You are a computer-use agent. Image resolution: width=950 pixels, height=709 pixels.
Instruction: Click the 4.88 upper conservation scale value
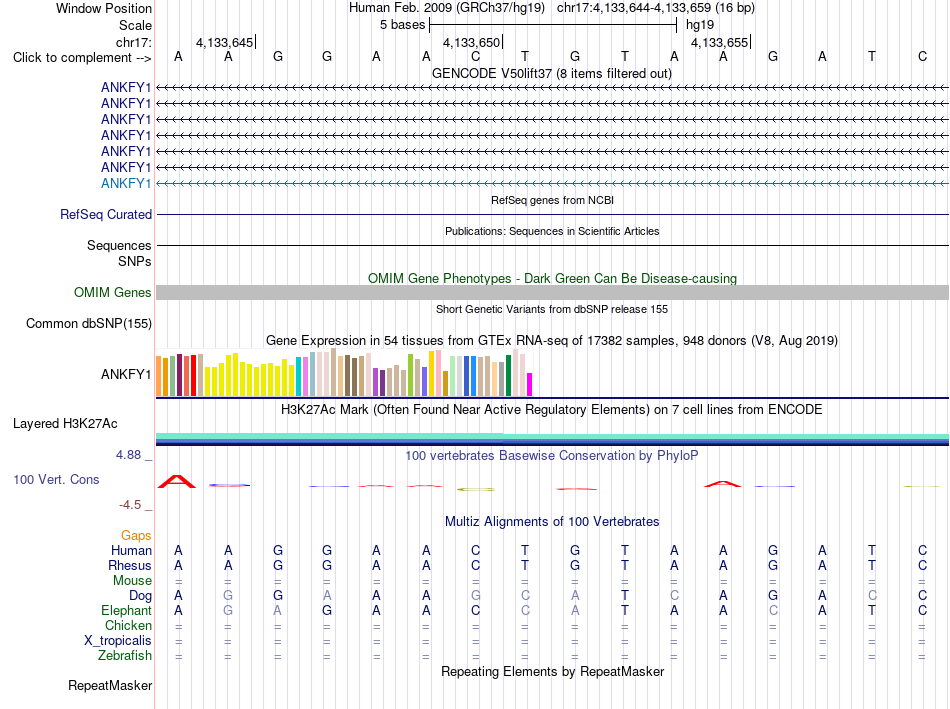[x=128, y=454]
